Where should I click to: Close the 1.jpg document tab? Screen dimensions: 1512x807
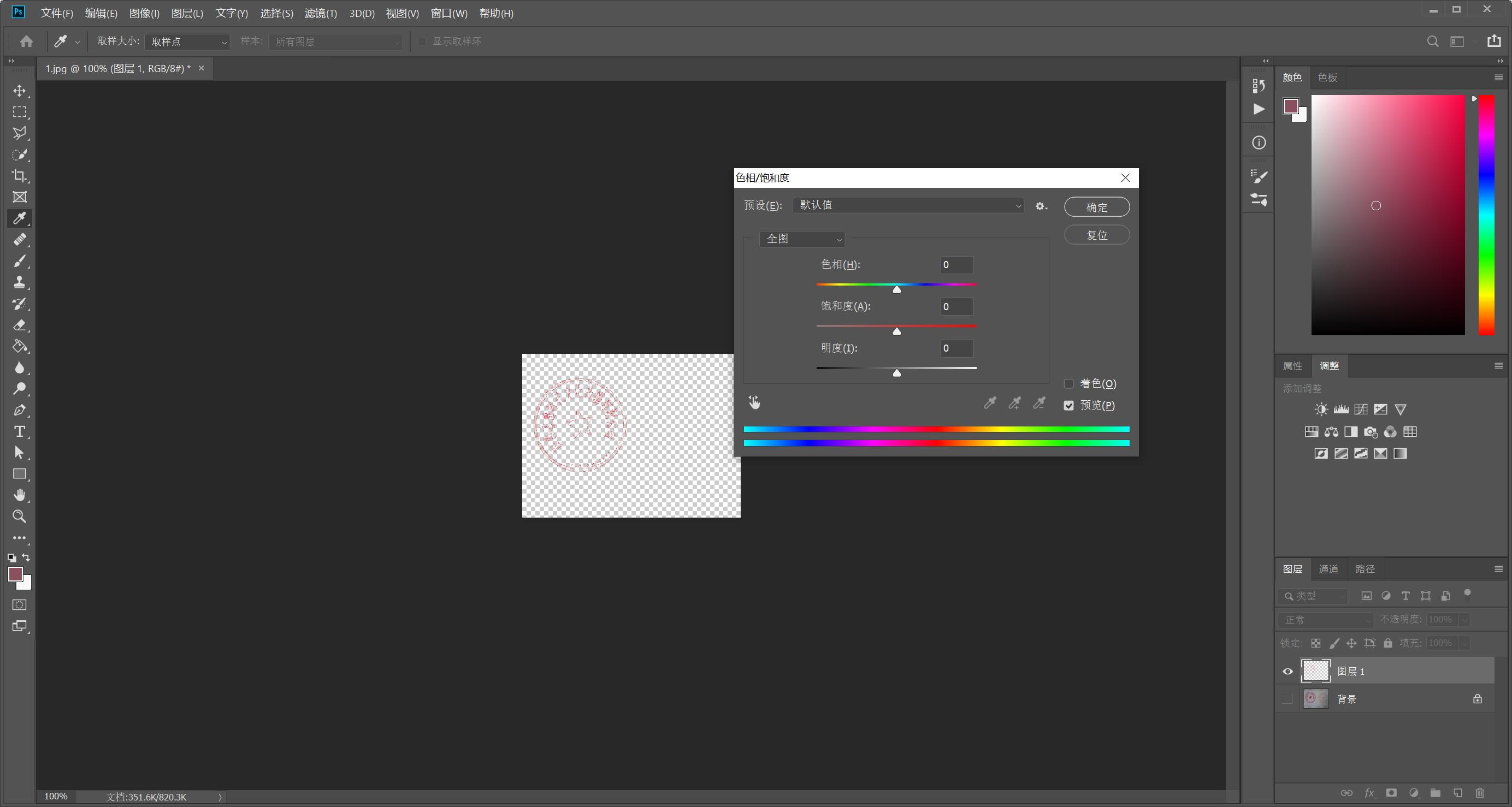pyautogui.click(x=202, y=68)
